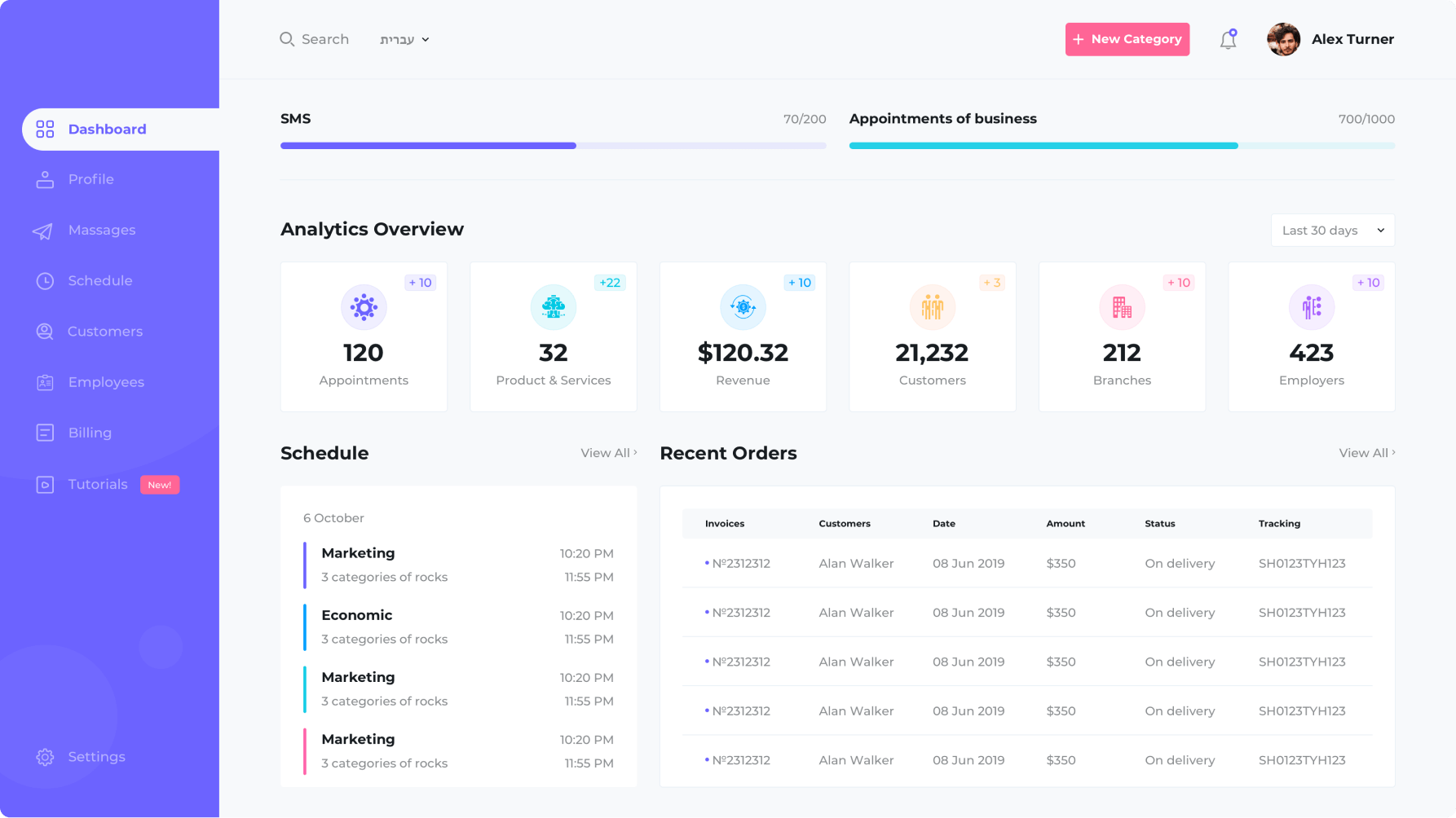The height and width of the screenshot is (818, 1456).
Task: Click the Appointments card icon
Action: coord(364,307)
